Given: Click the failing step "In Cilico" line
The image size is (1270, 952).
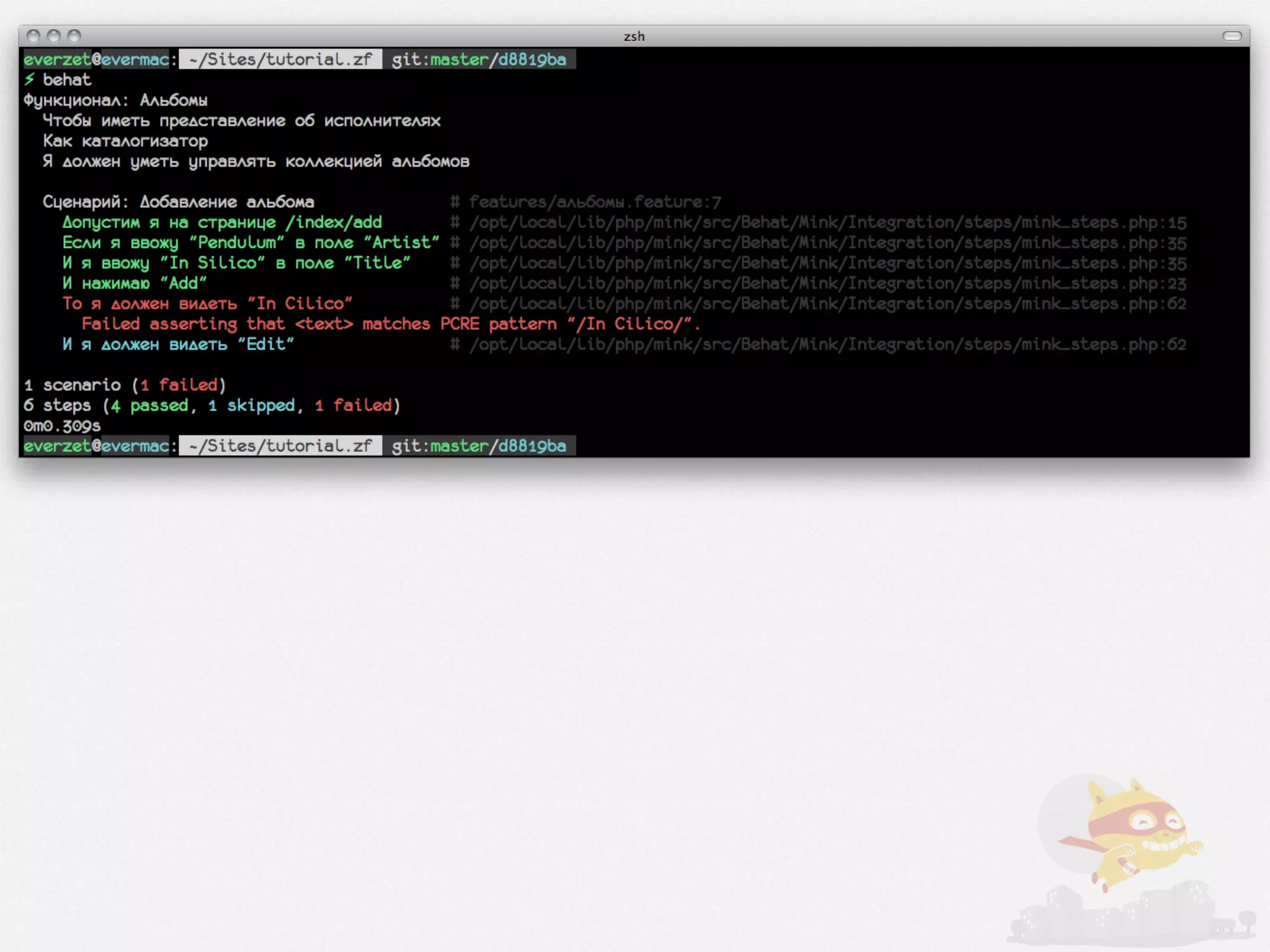Looking at the screenshot, I should [207, 304].
